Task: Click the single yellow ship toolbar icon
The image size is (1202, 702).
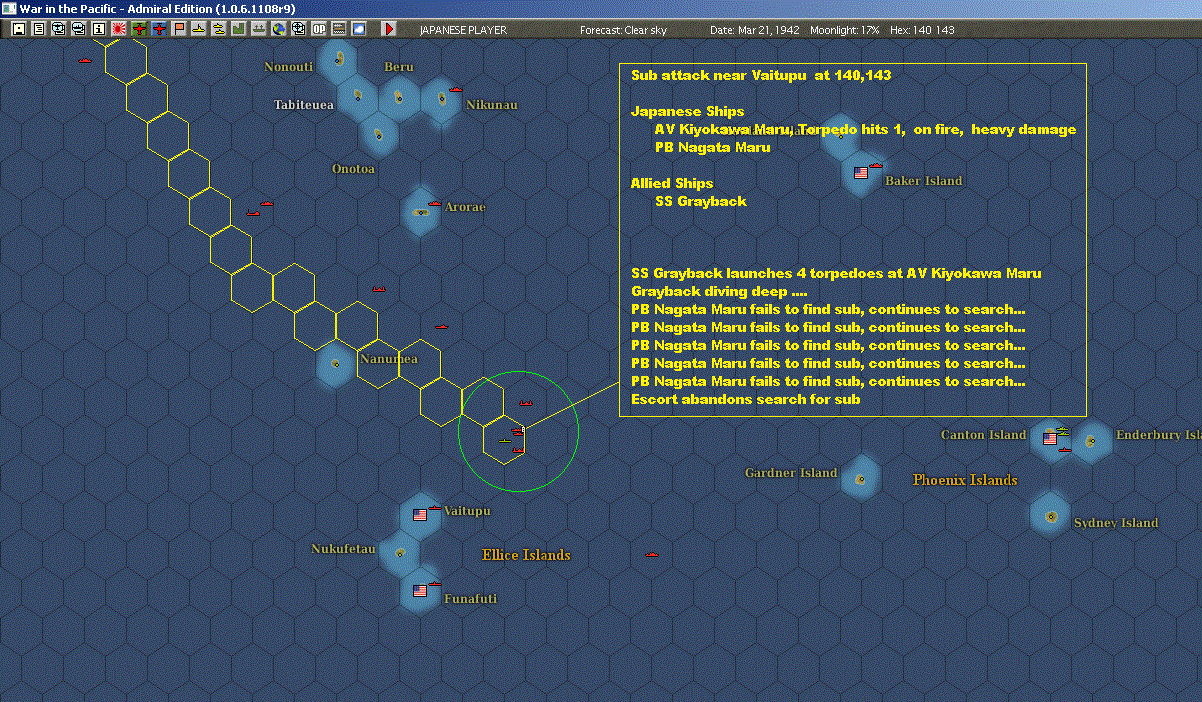Action: coord(199,29)
